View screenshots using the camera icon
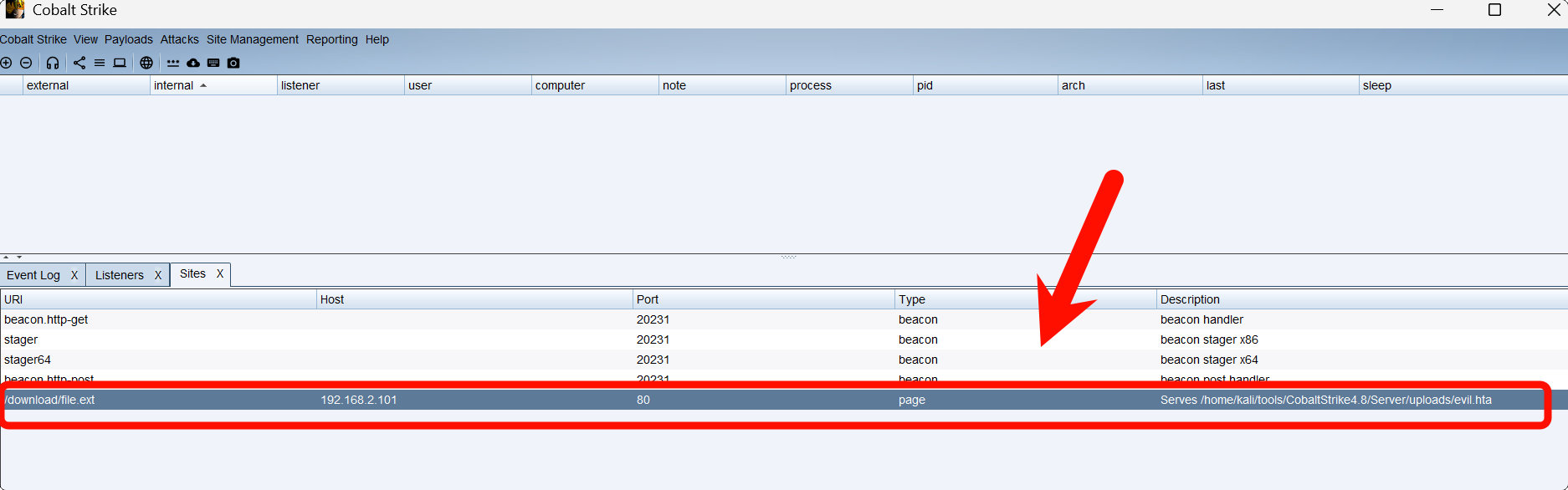This screenshot has width=1568, height=490. [233, 63]
